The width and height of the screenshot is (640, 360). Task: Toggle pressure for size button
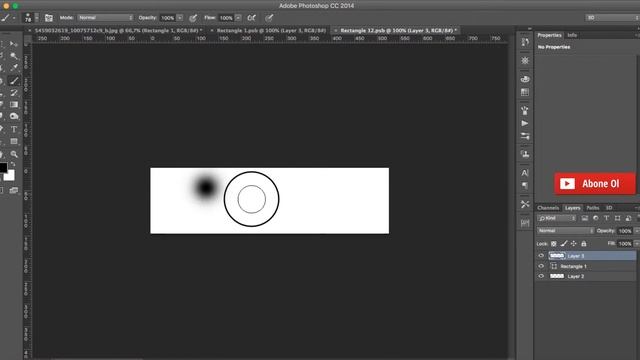point(269,18)
